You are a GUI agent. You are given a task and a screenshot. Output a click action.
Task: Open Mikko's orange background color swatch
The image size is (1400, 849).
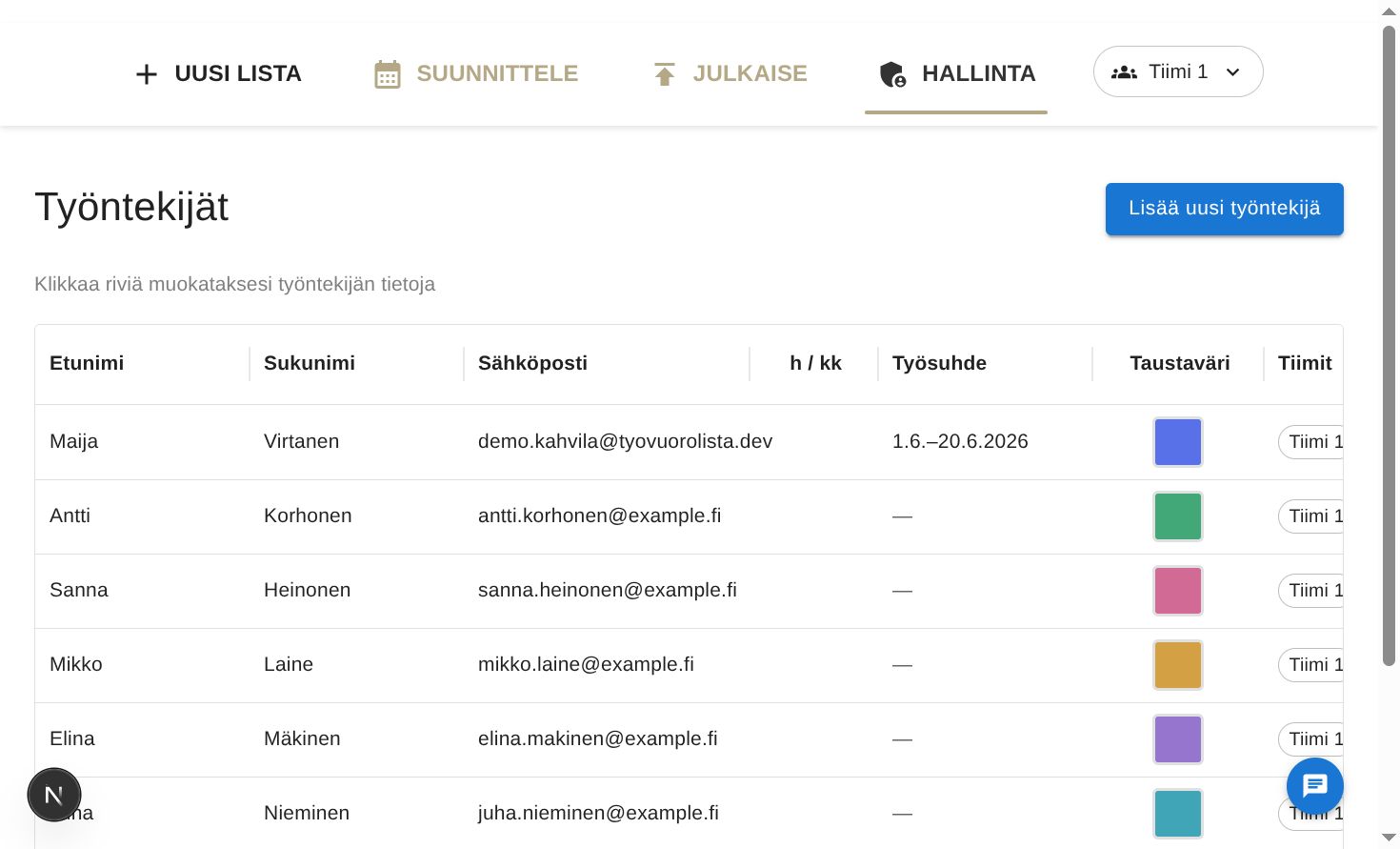tap(1178, 665)
